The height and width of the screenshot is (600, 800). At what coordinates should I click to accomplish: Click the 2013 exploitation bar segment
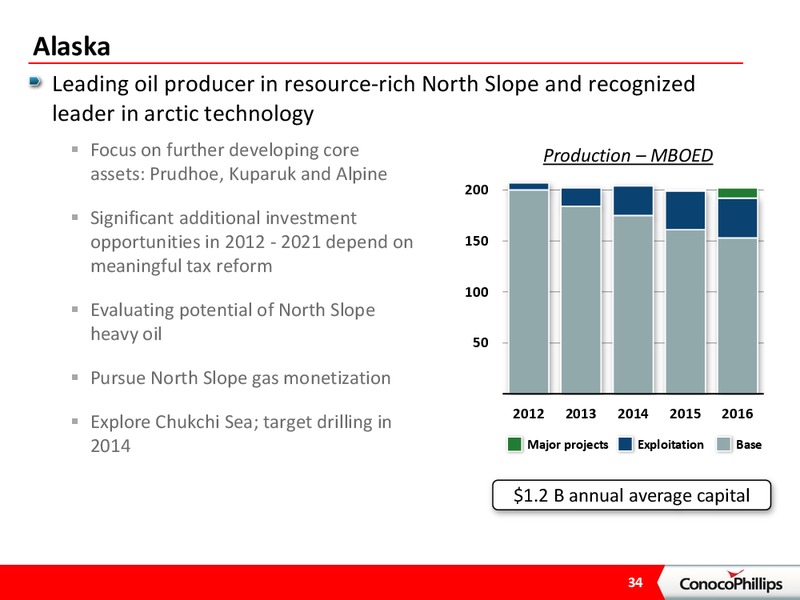tap(581, 197)
